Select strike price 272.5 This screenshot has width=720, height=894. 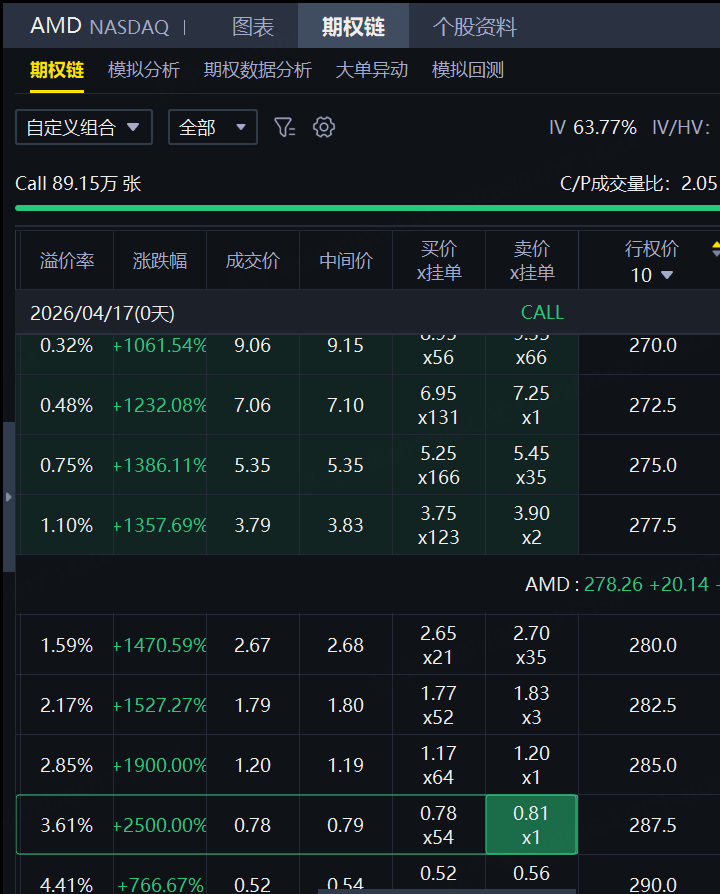[x=653, y=405]
